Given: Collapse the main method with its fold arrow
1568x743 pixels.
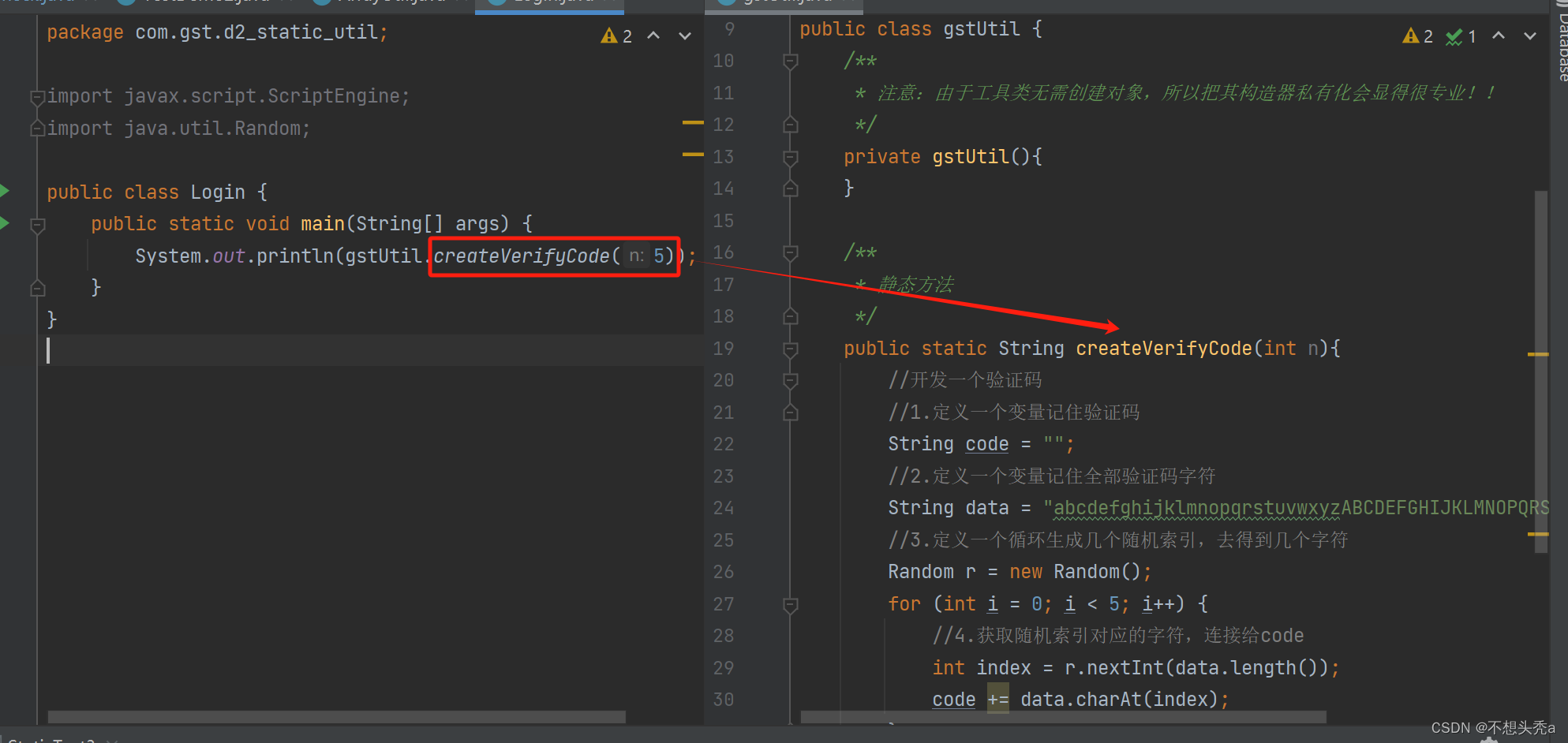Looking at the screenshot, I should click(x=36, y=225).
